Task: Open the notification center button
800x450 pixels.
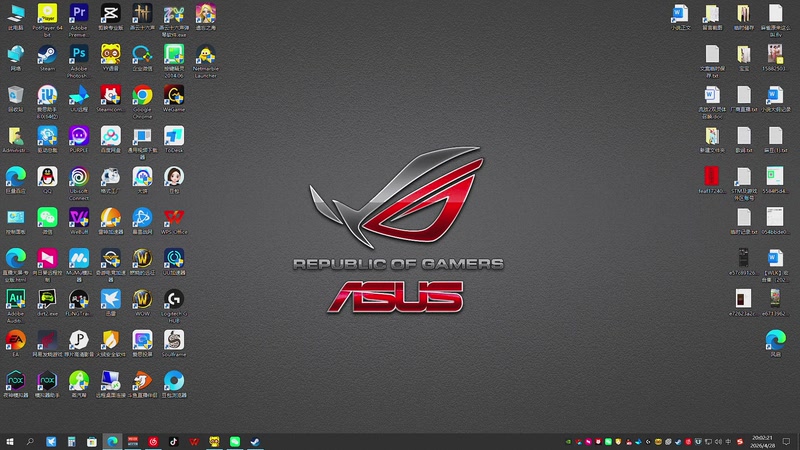Action: [786, 442]
